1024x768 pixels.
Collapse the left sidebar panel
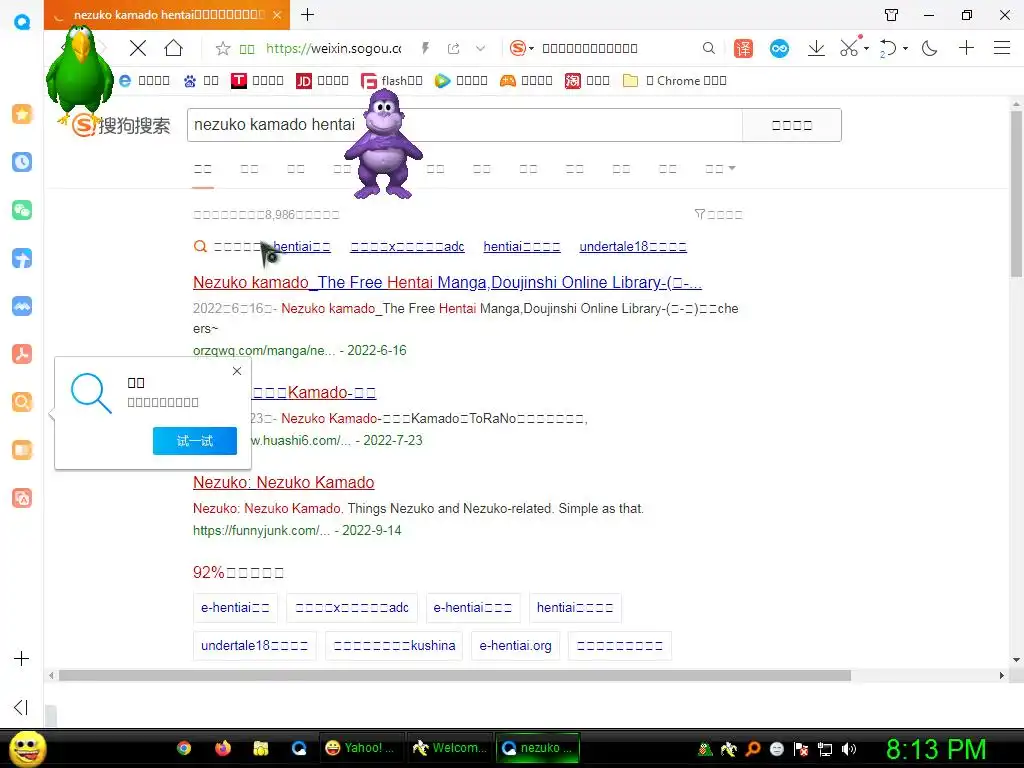[21, 707]
